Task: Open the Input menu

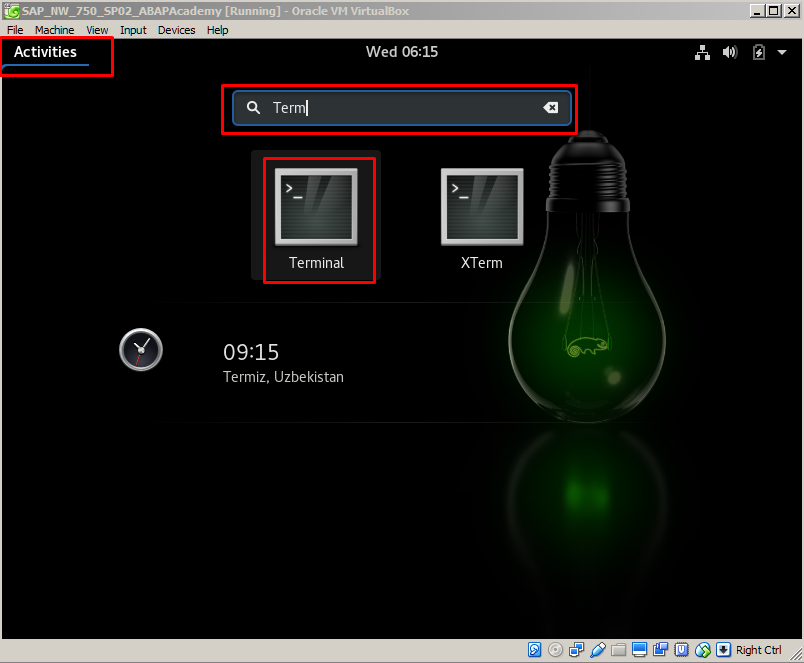Action: tap(133, 30)
